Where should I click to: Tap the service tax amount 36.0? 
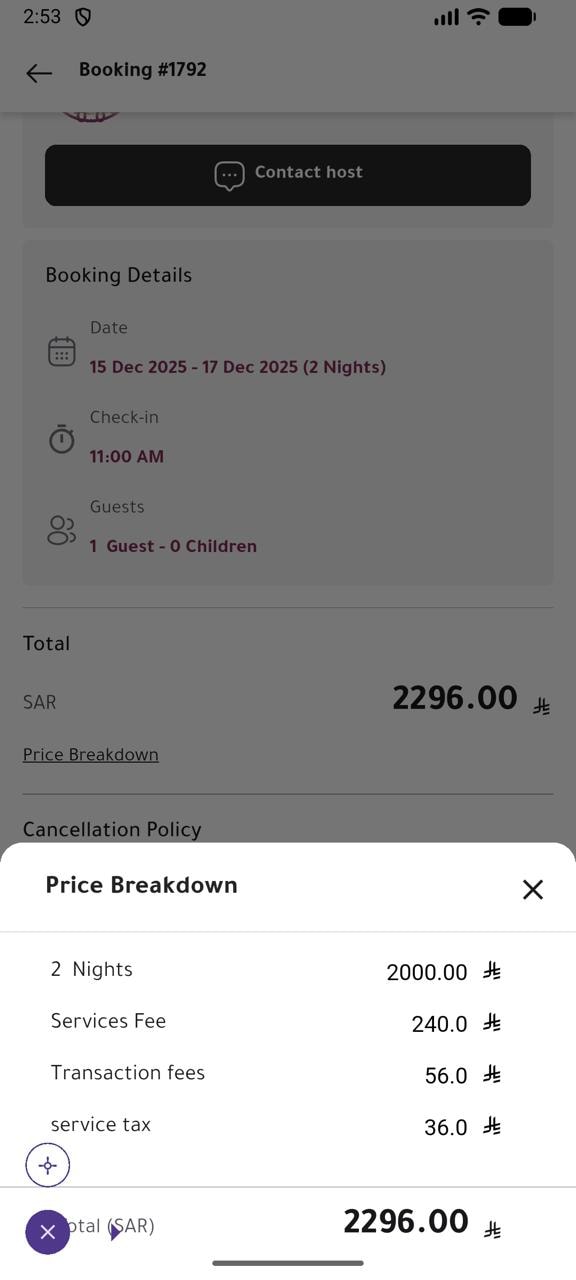coord(446,1127)
